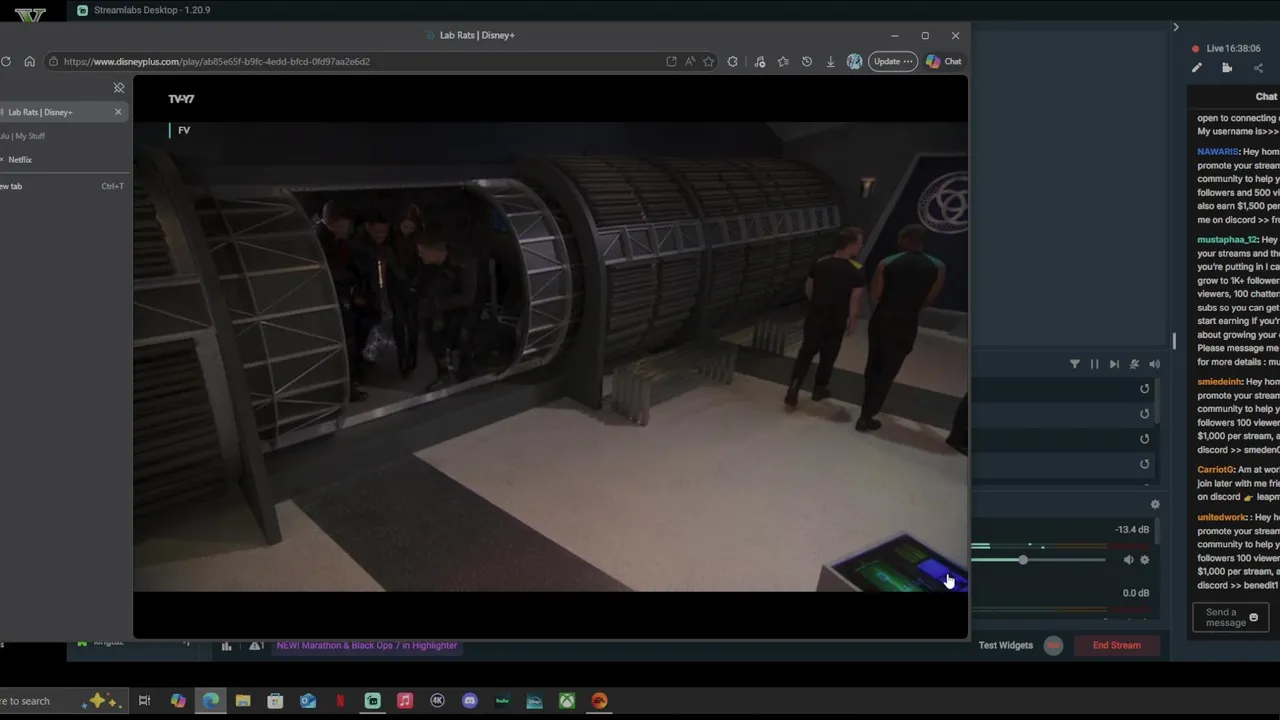Click the browser media control icon
Screen dimensions: 1280x720
pos(760,61)
